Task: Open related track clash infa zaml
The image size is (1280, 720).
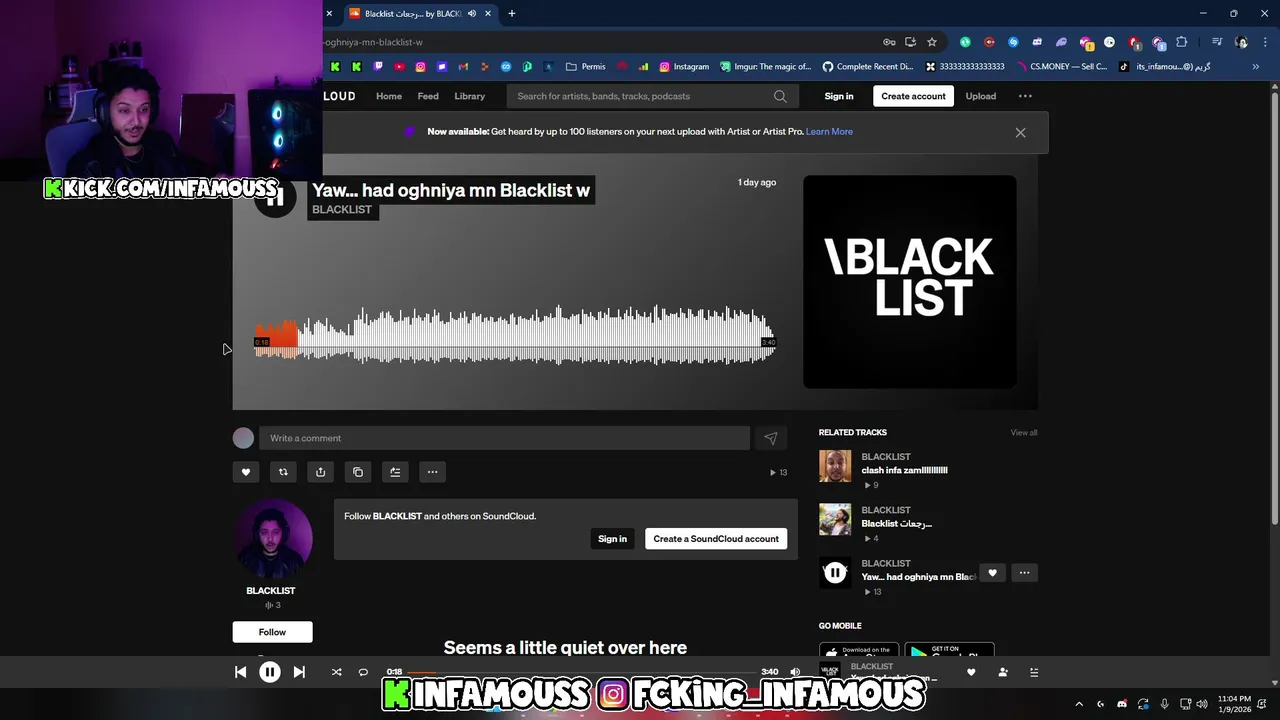Action: tap(904, 470)
